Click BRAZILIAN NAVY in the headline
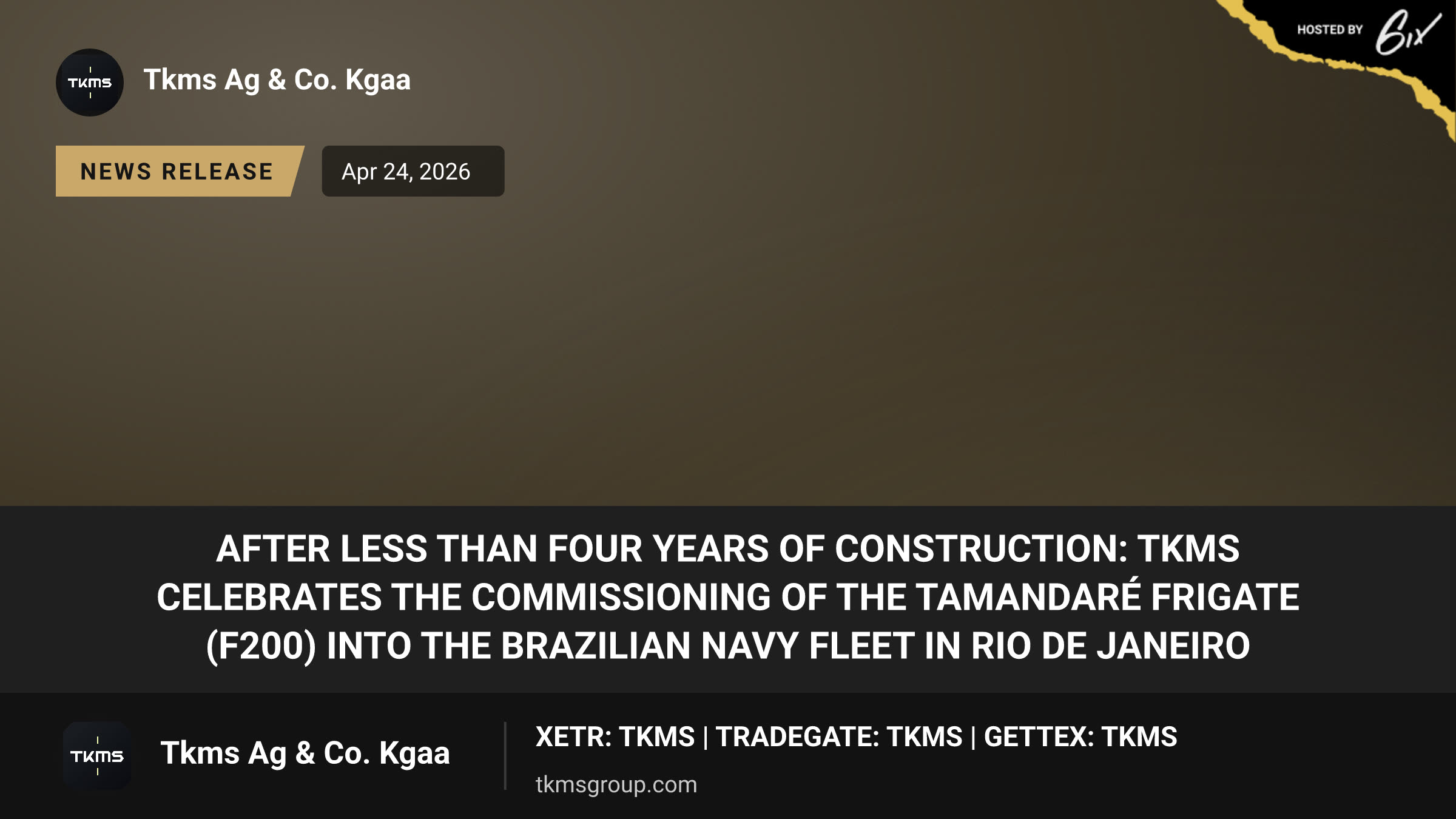This screenshot has width=1456, height=819. [649, 646]
